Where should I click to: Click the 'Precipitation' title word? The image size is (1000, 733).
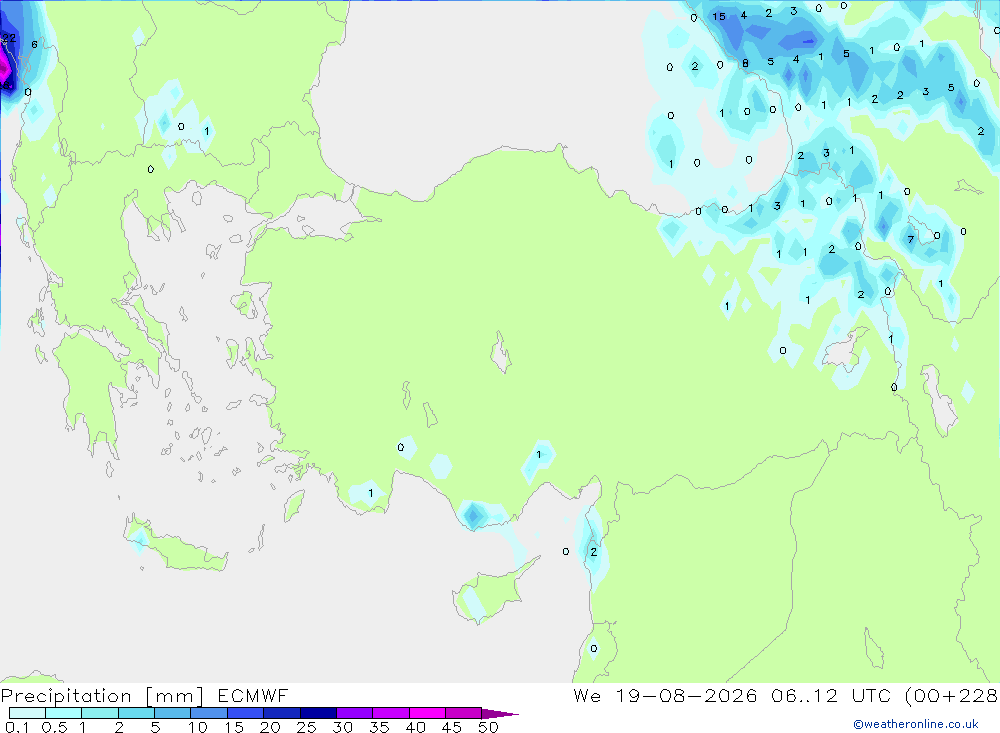pos(66,696)
